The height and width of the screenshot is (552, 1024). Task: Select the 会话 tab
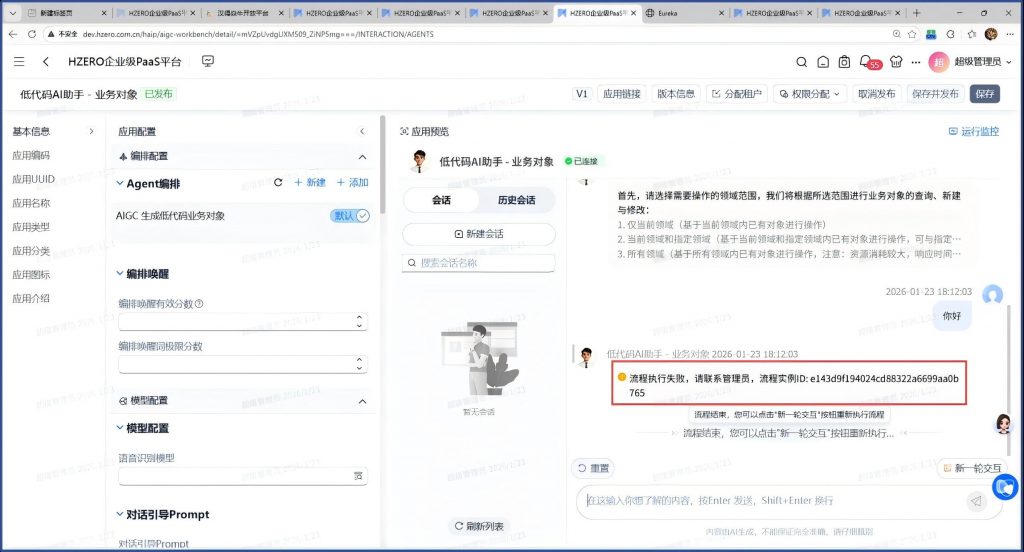pyautogui.click(x=441, y=200)
